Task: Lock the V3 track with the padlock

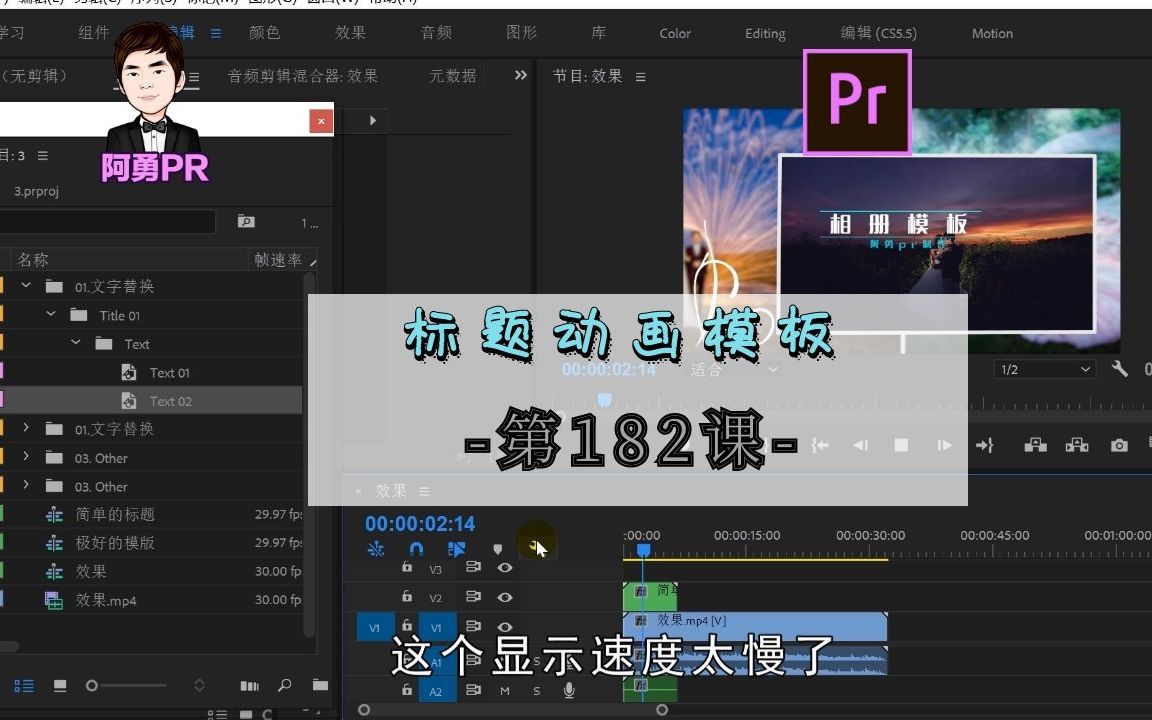Action: pyautogui.click(x=406, y=567)
